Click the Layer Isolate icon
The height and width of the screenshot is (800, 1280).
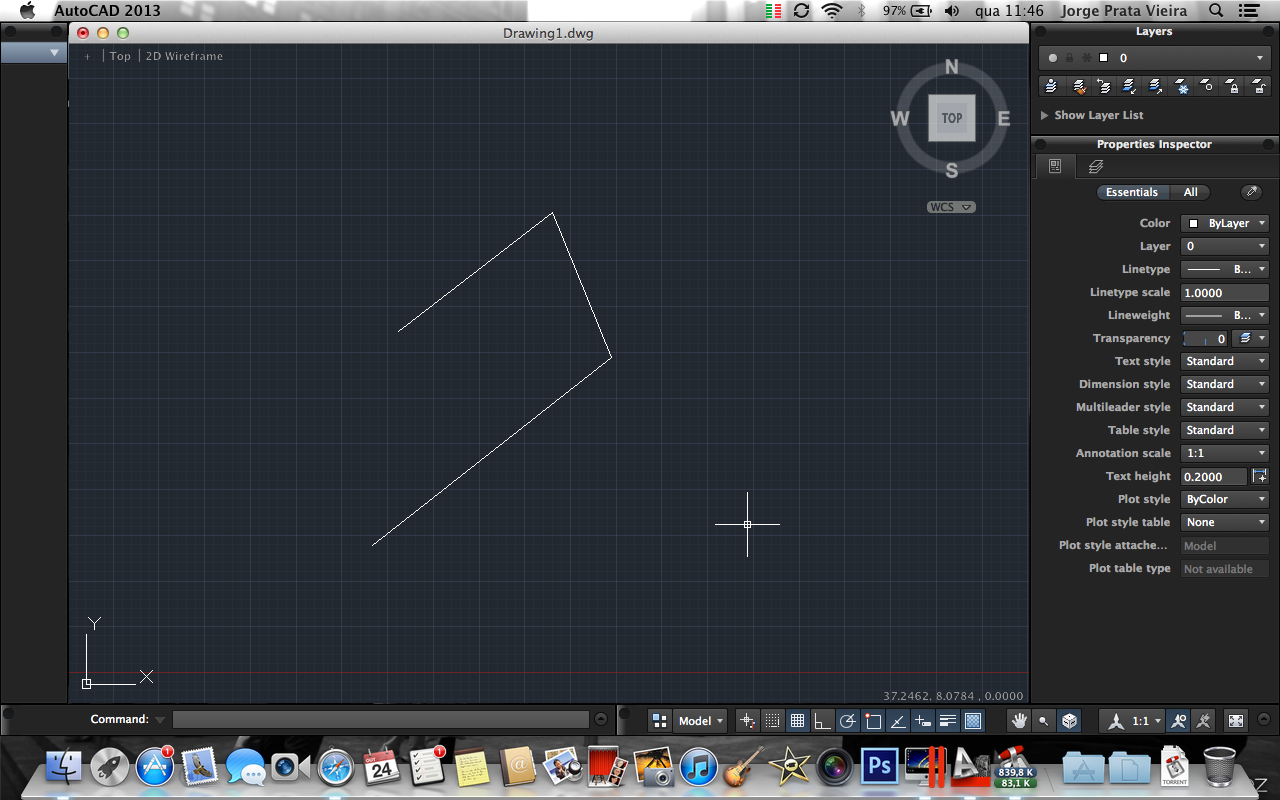[1129, 87]
